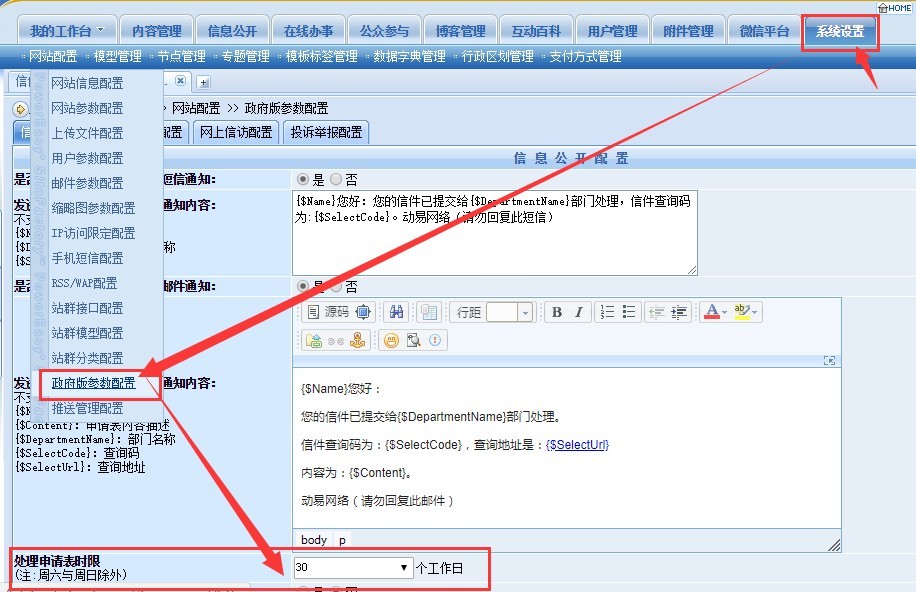Open the 行距 line spacing dropdown
Screen dimensions: 916x592
(x=525, y=313)
